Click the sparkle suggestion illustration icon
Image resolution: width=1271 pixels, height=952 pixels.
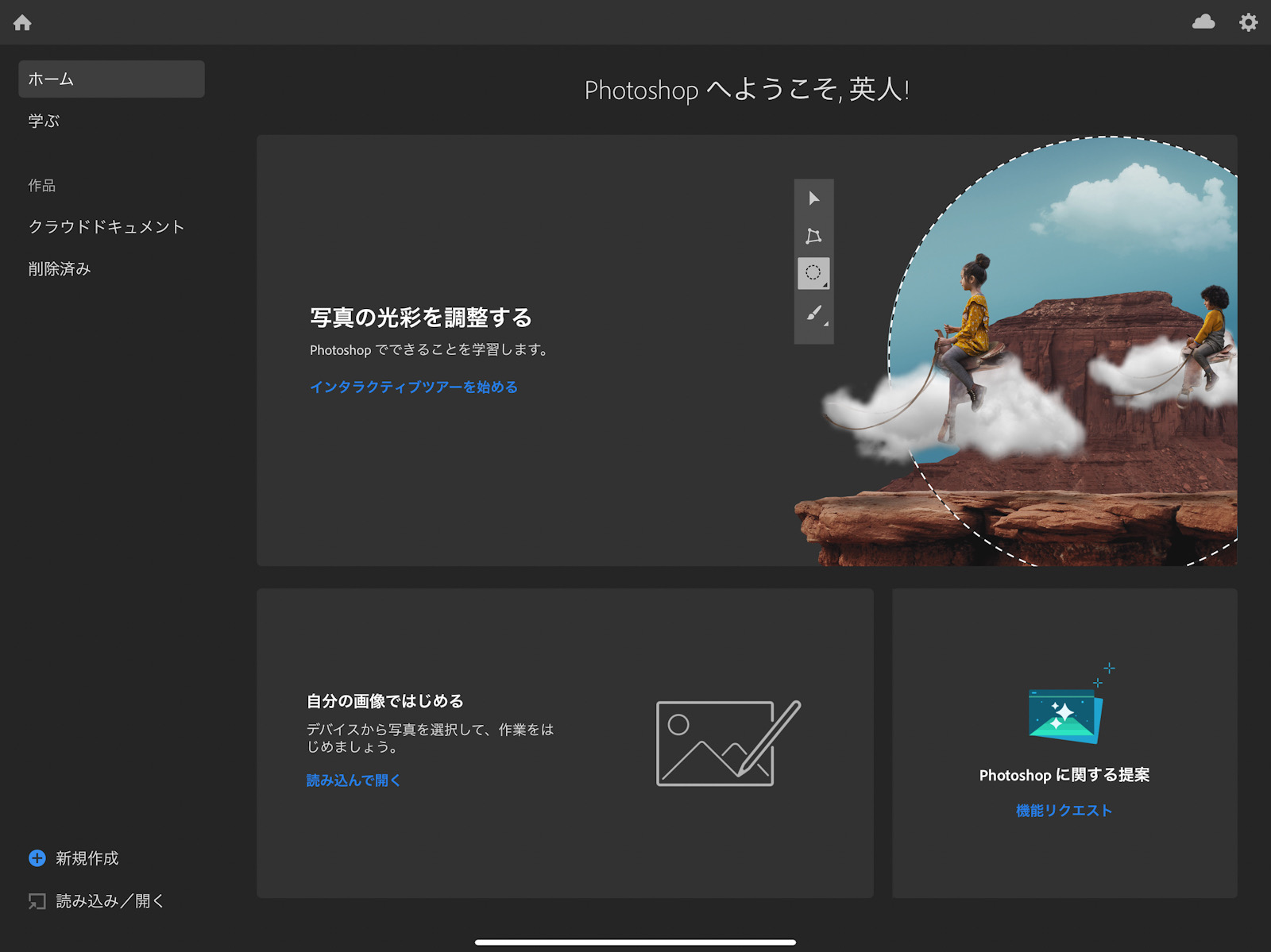coord(1066,712)
